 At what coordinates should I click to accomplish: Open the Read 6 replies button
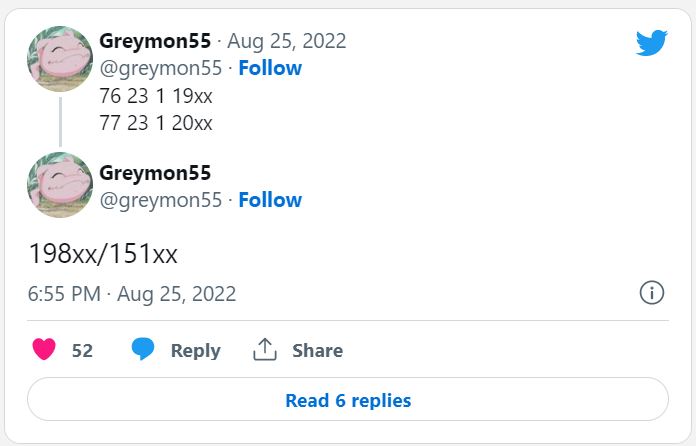348,399
